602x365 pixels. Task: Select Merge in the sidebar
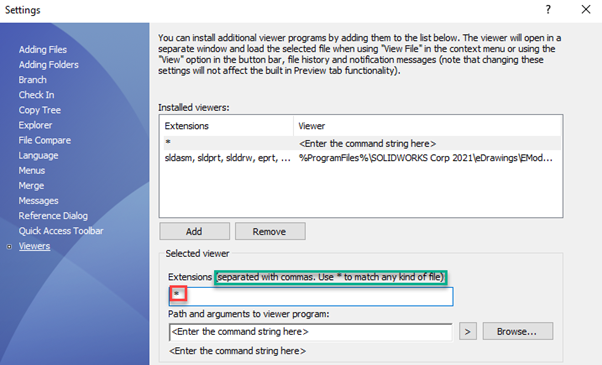pyautogui.click(x=31, y=186)
